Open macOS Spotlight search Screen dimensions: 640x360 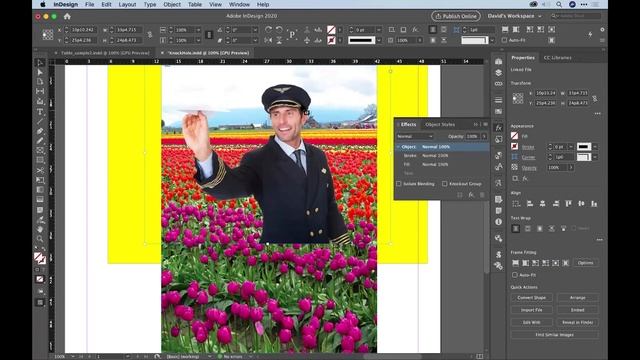tap(559, 4)
